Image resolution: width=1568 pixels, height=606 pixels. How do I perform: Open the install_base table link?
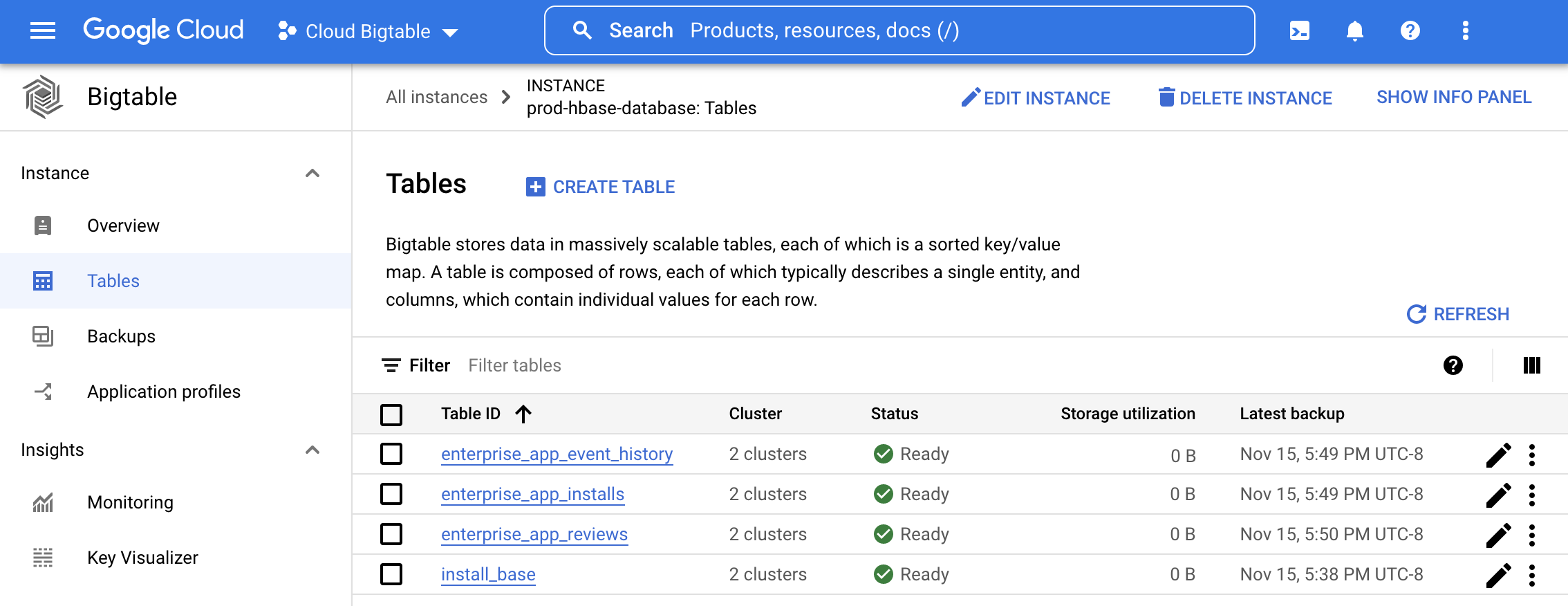point(488,574)
